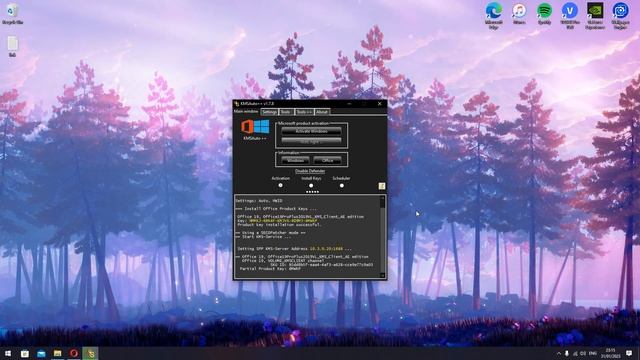Viewport: 640px width, 360px height.
Task: Show Windows information
Action: point(296,161)
